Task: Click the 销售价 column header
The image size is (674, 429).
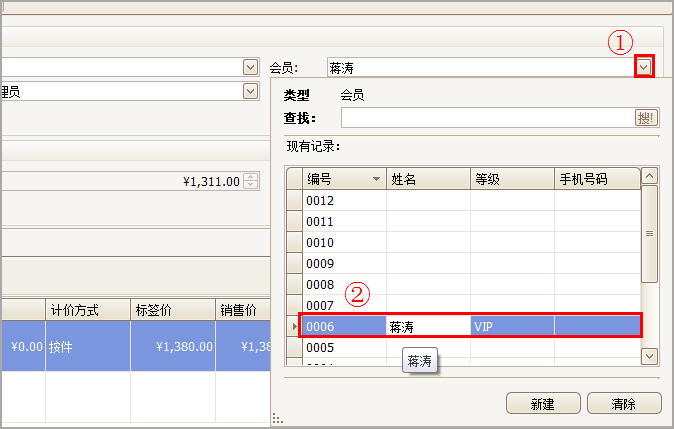Action: click(243, 310)
